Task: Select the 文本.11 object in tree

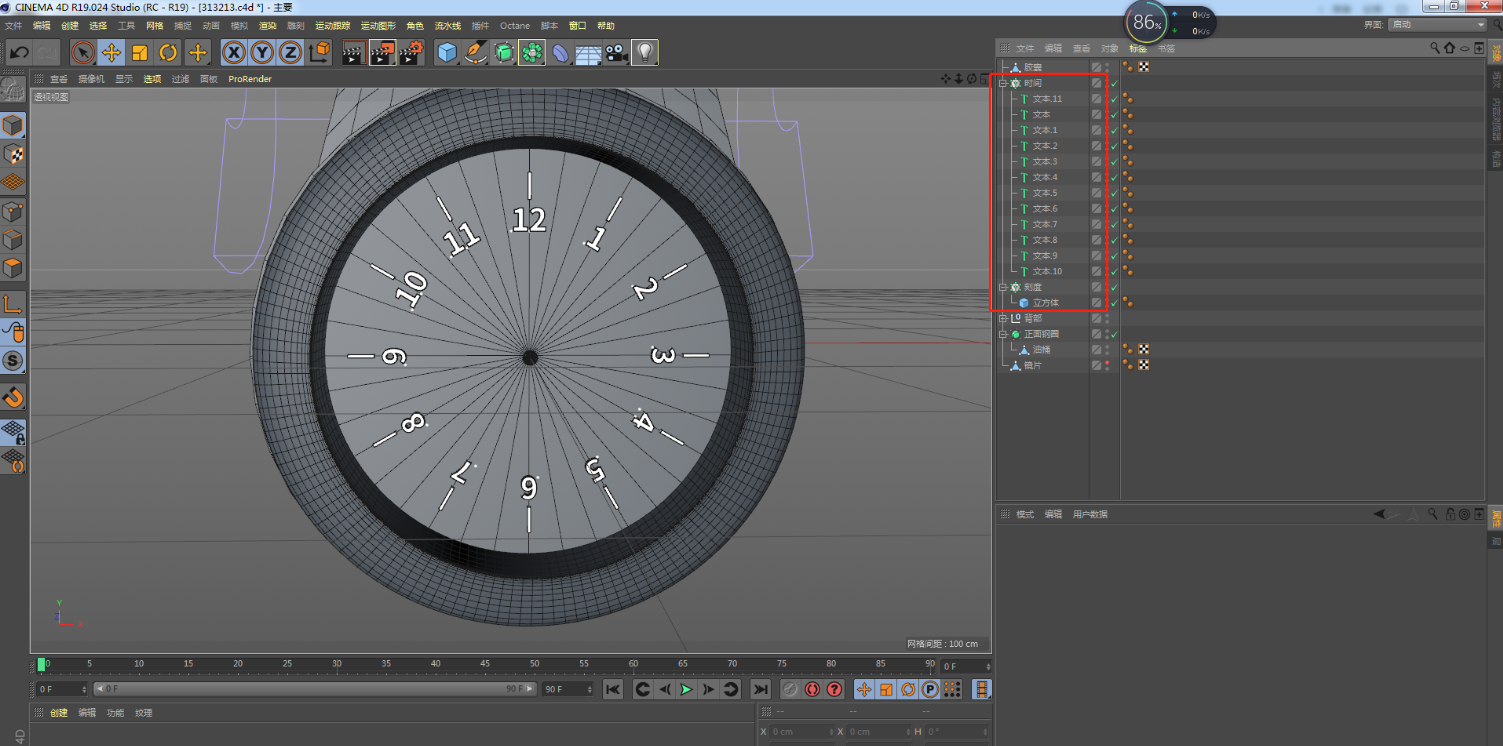Action: point(1047,99)
